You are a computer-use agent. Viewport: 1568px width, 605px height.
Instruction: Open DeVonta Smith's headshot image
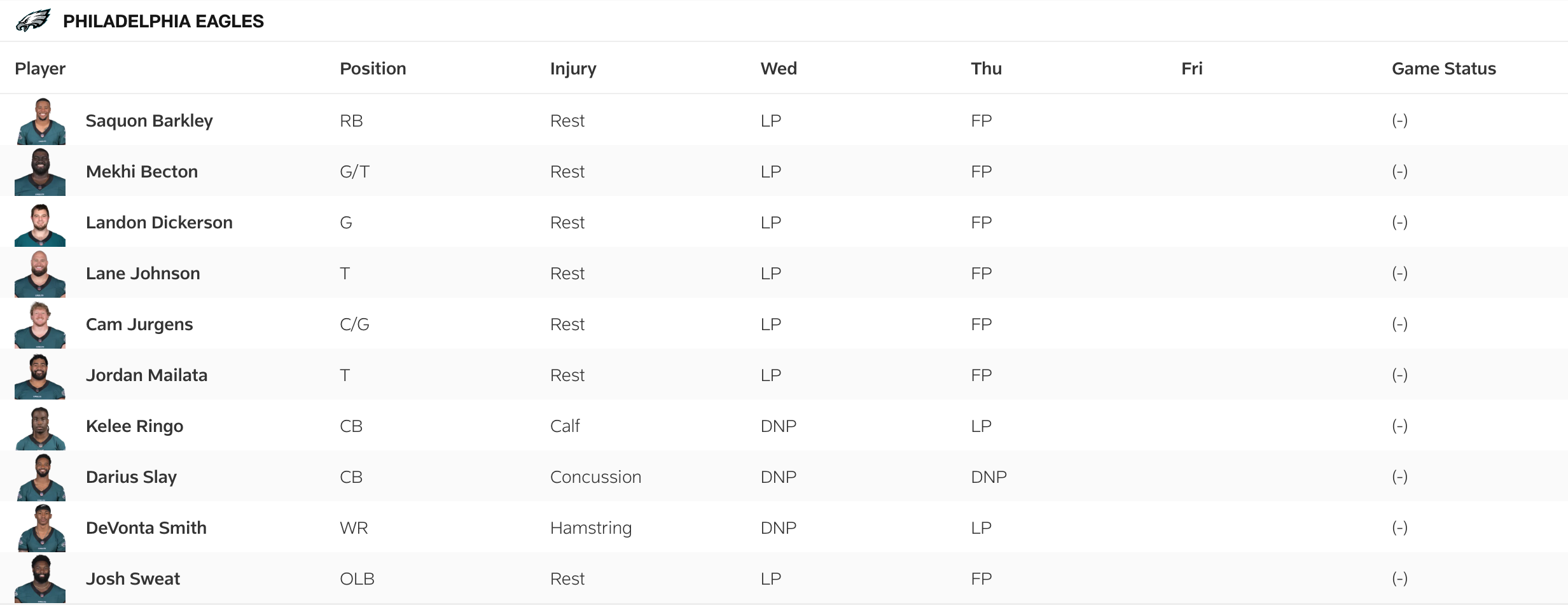[x=41, y=529]
